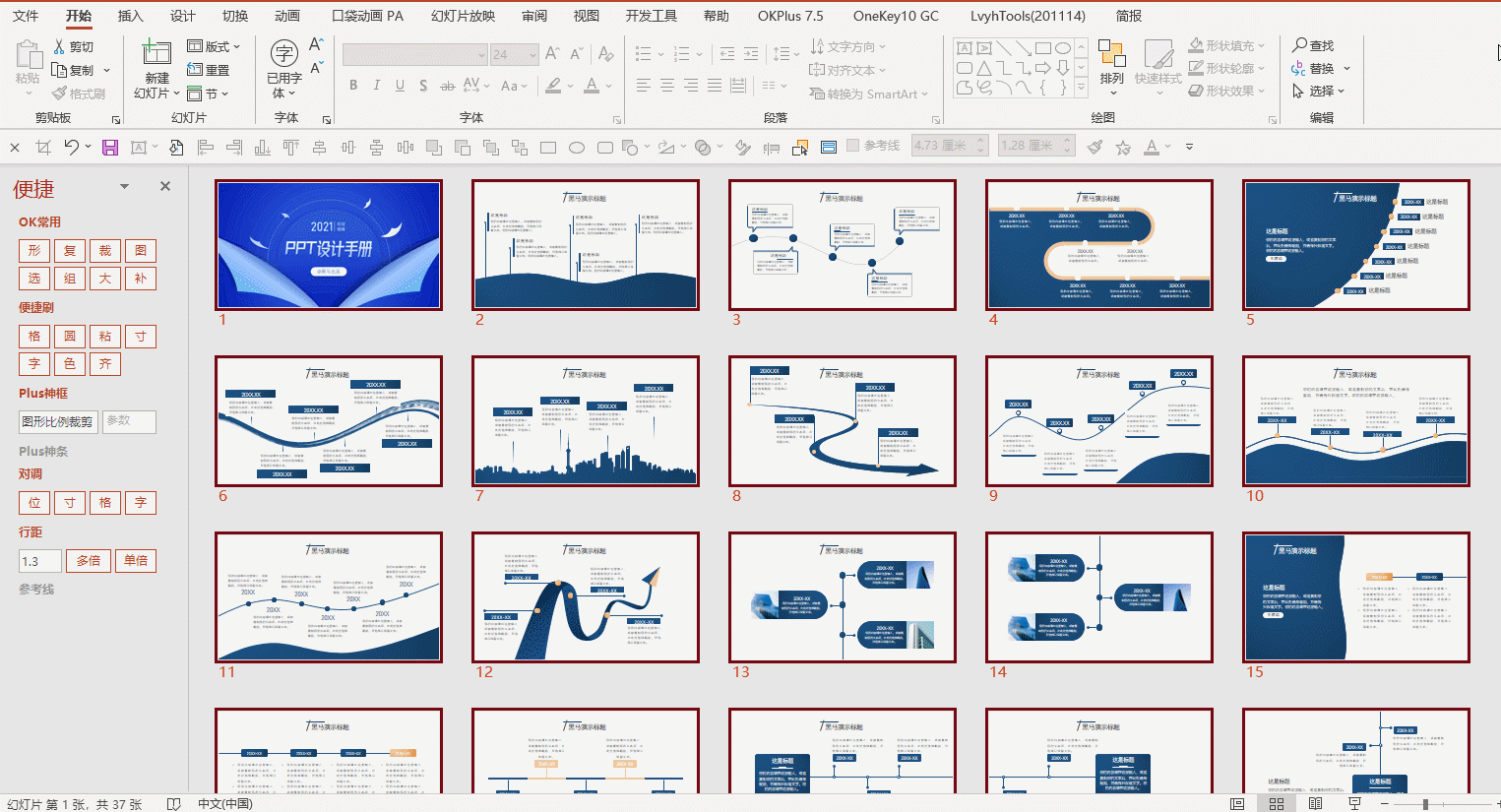The width and height of the screenshot is (1501, 812).
Task: Click the 行距 value field showing 1.3
Action: [x=40, y=561]
